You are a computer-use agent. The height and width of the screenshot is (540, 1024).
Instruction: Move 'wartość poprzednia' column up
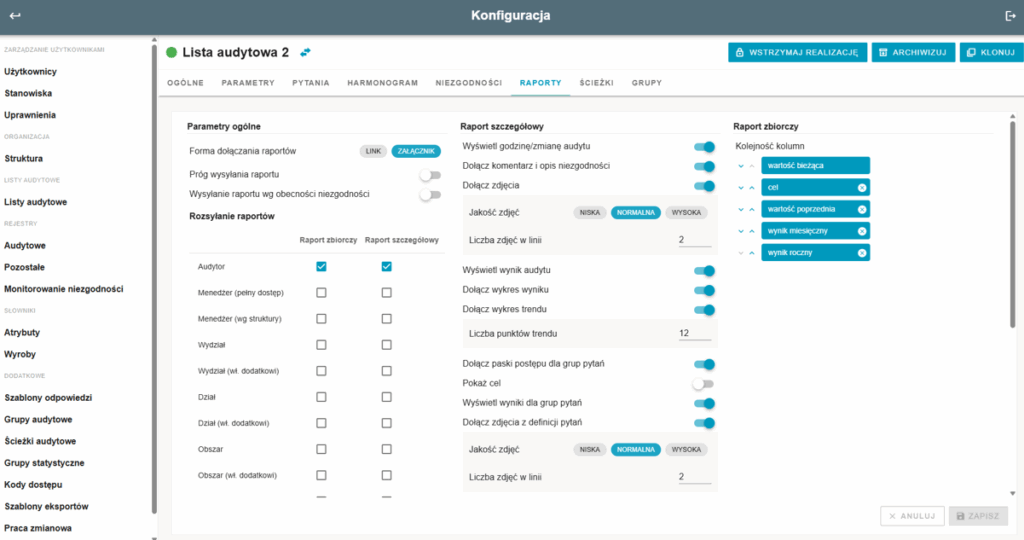click(752, 209)
